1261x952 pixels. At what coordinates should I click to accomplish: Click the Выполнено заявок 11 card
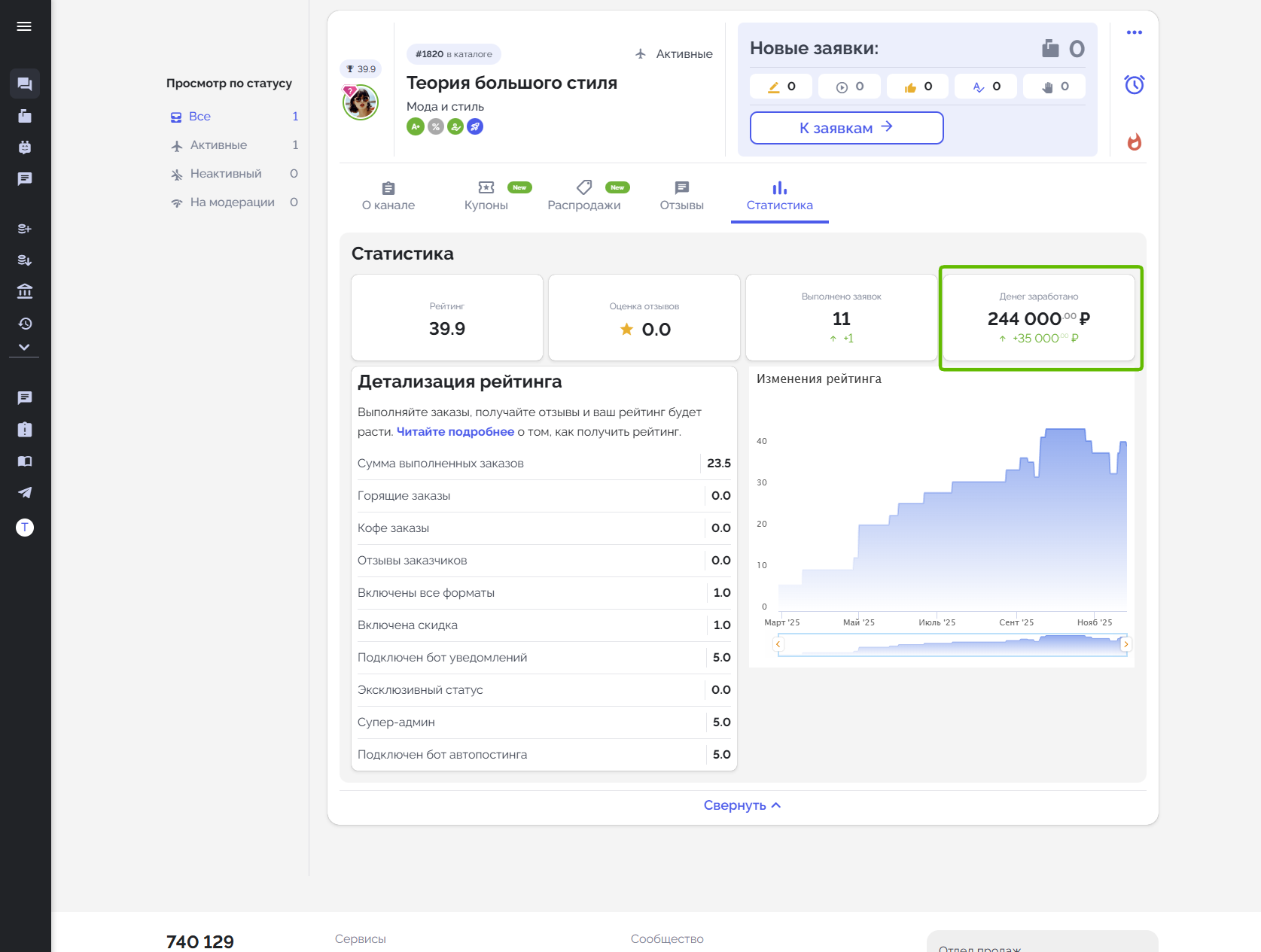coord(842,318)
